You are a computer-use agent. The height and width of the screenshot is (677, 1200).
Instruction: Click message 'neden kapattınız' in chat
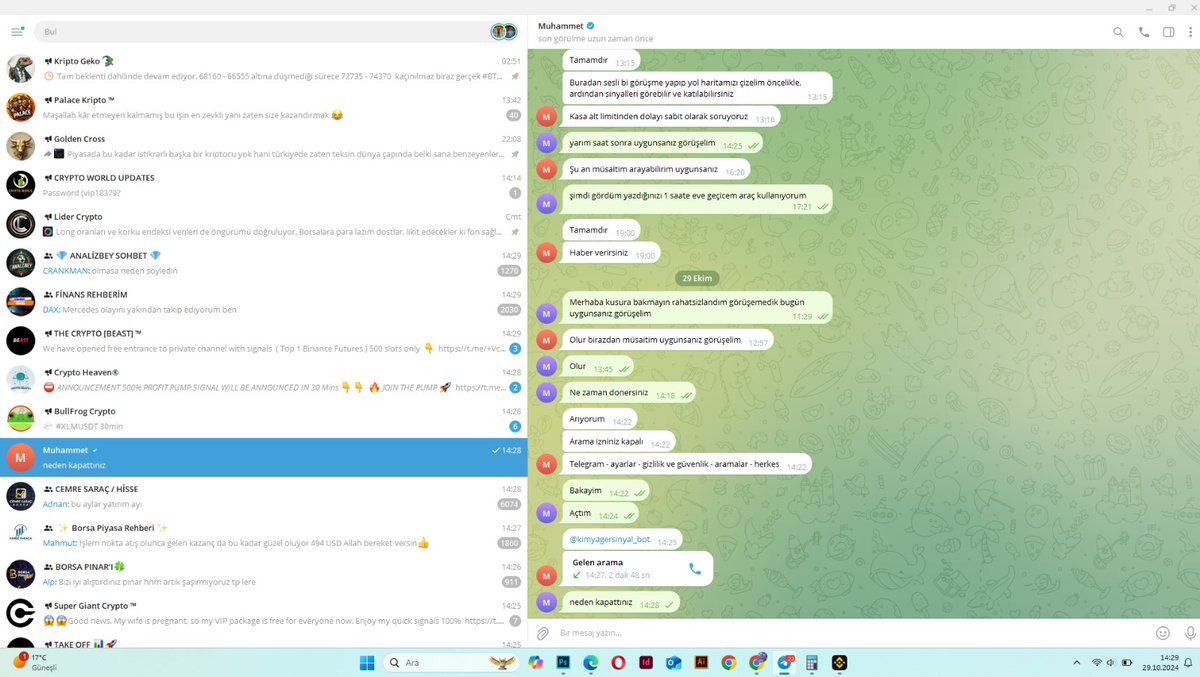[x=621, y=603]
